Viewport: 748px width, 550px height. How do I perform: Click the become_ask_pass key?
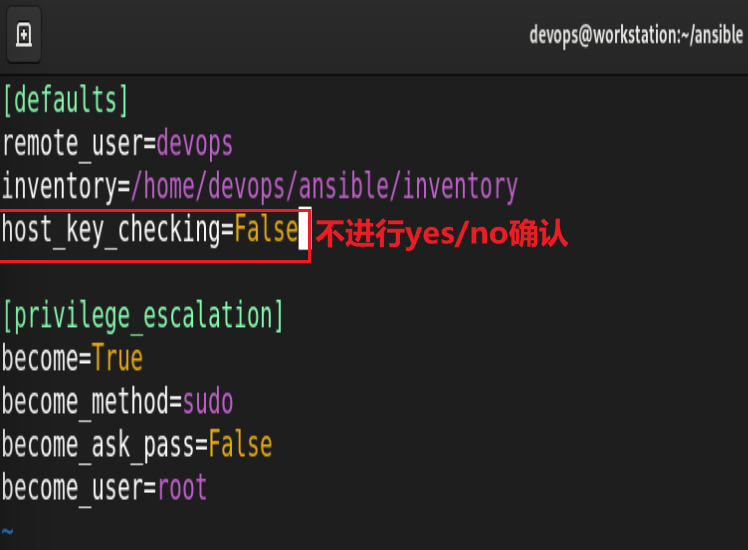click(x=99, y=446)
